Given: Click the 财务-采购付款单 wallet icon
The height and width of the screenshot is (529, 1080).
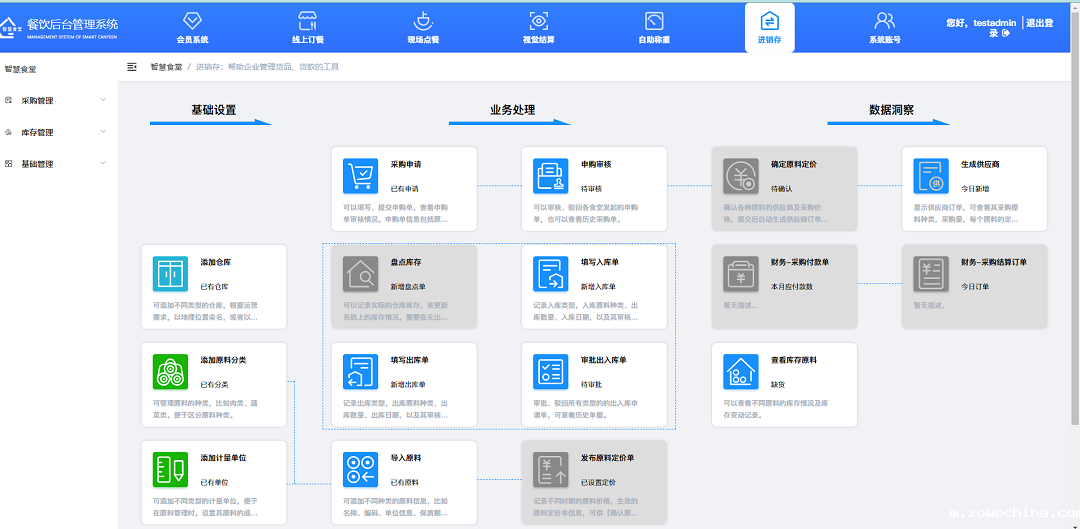Looking at the screenshot, I should pyautogui.click(x=740, y=273).
